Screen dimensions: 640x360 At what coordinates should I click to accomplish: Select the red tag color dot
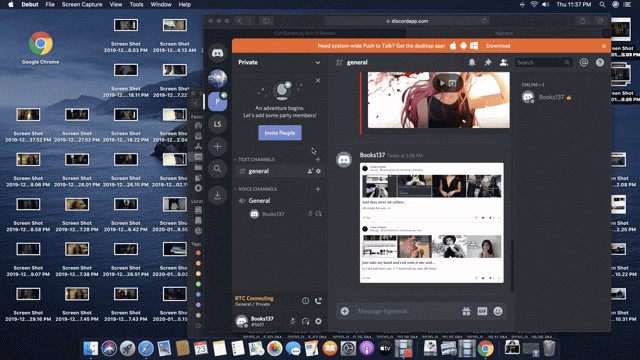(198, 253)
